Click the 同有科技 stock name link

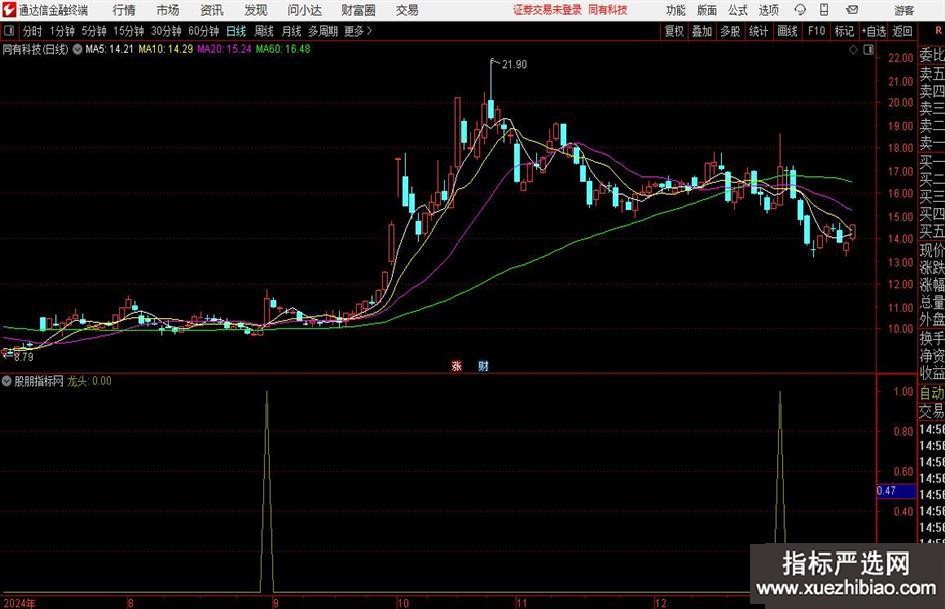pyautogui.click(x=608, y=10)
